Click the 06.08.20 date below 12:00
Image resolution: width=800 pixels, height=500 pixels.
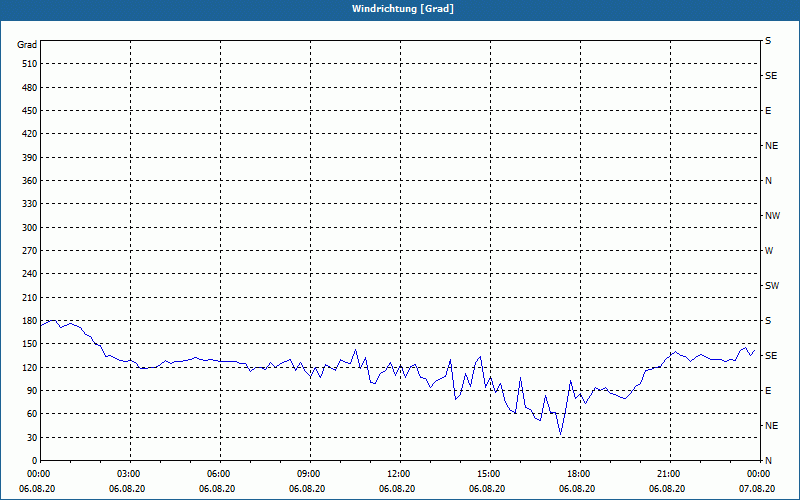click(x=397, y=489)
